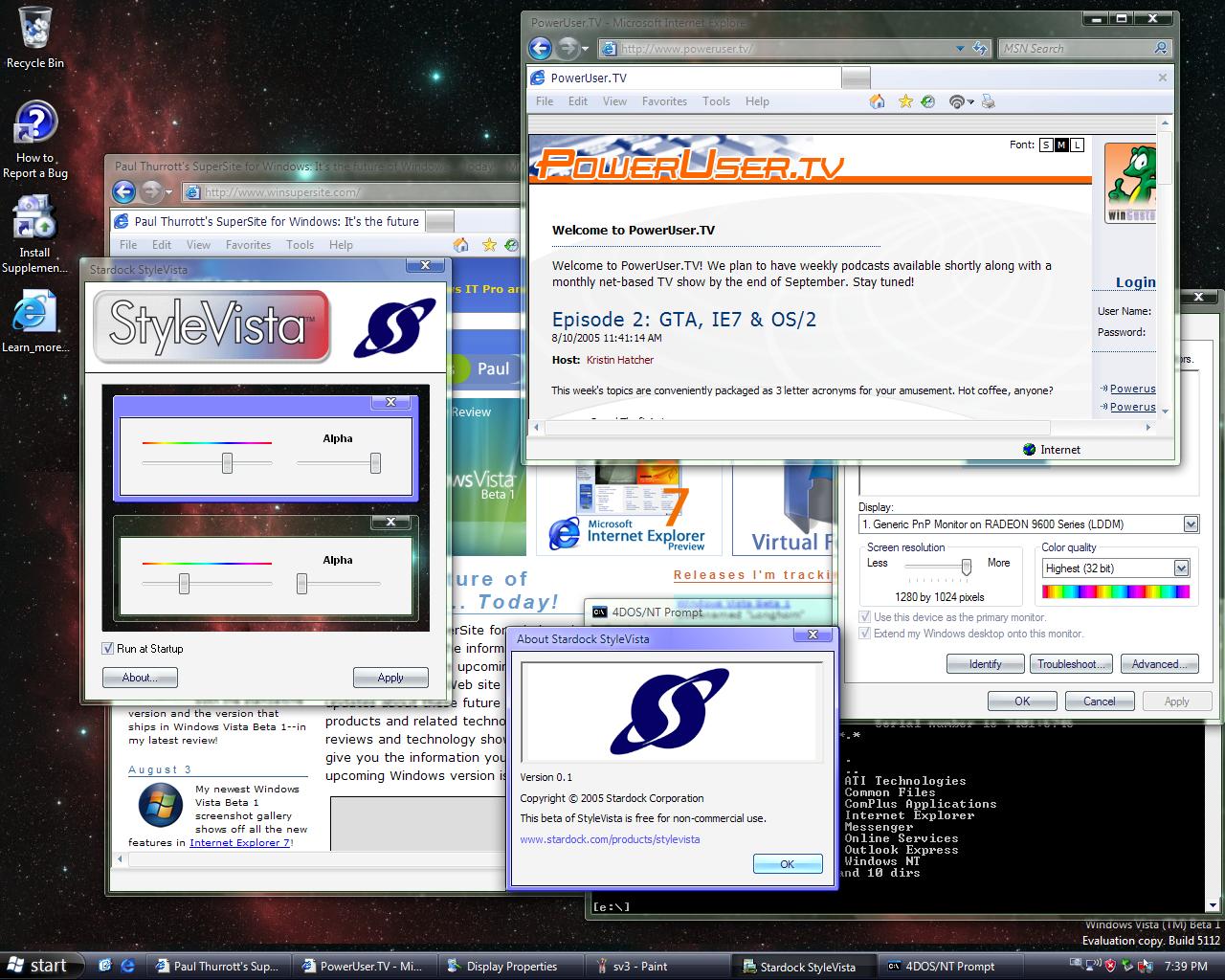Open Install Supplemental desktop icon
This screenshot has height=980, width=1225.
click(x=34, y=234)
